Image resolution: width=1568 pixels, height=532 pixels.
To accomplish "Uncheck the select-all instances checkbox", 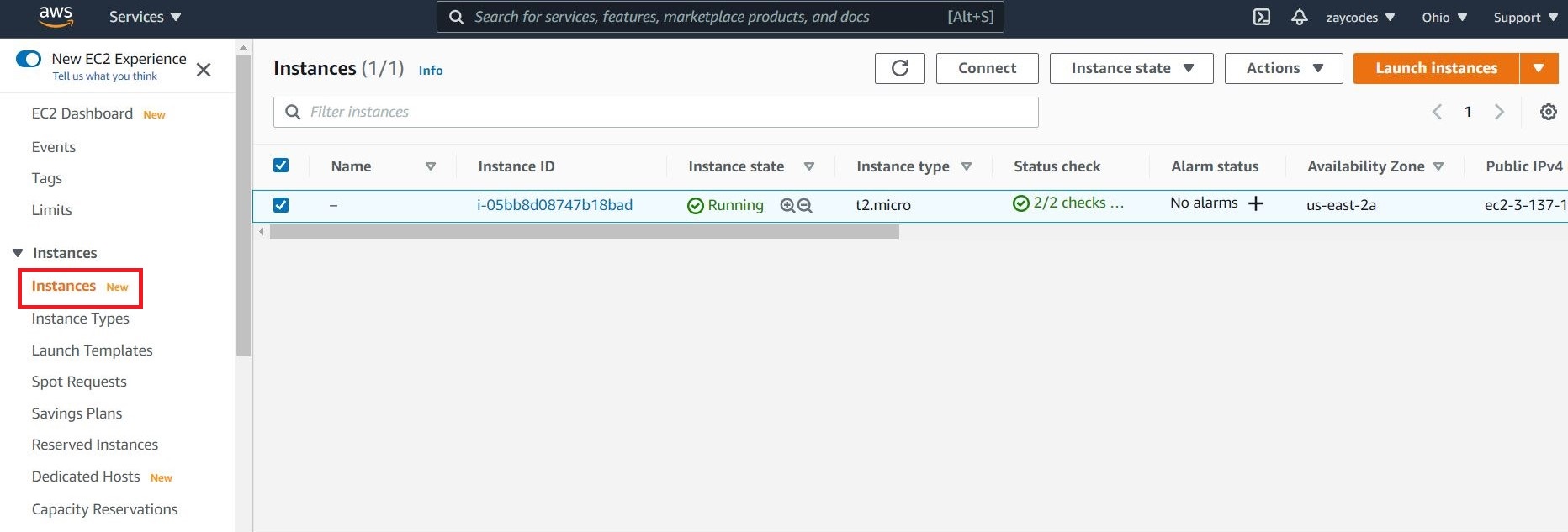I will [x=281, y=166].
